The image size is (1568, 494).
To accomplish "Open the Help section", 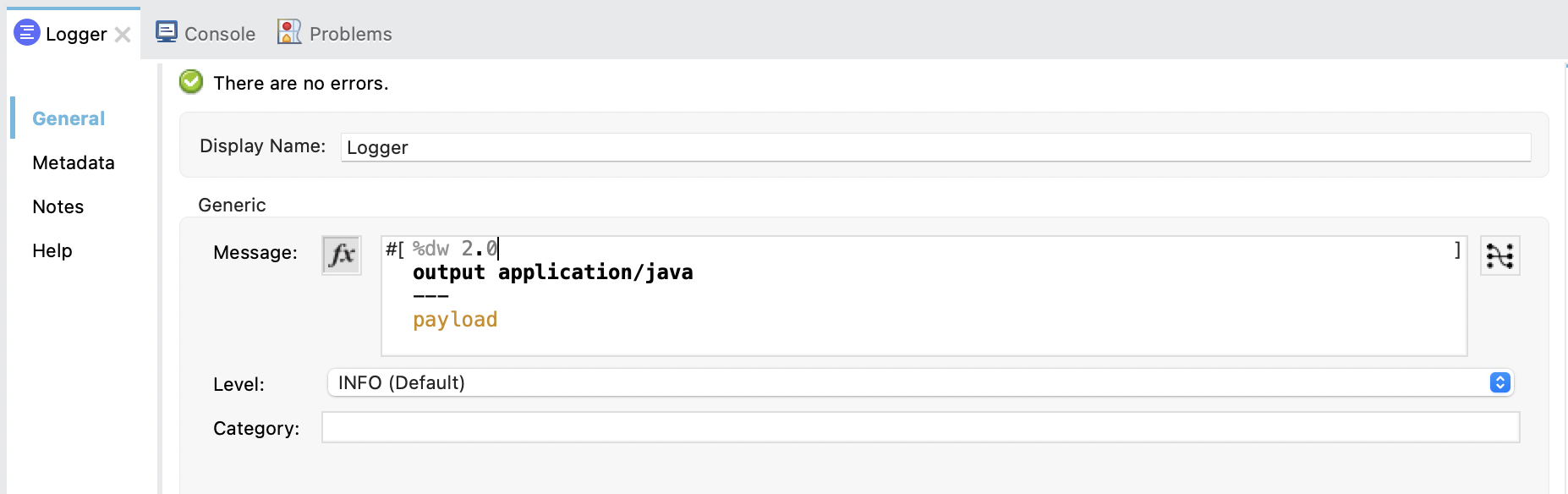I will [52, 250].
